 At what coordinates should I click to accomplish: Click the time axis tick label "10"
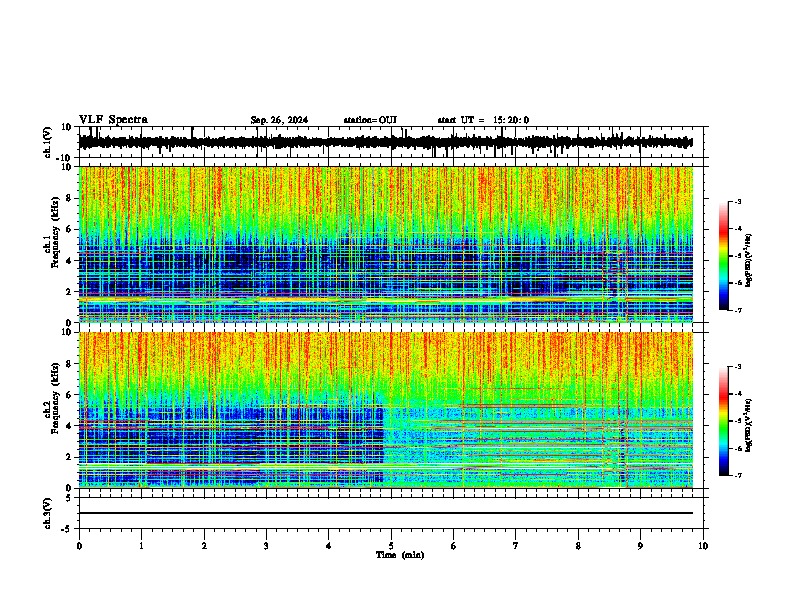coord(703,546)
